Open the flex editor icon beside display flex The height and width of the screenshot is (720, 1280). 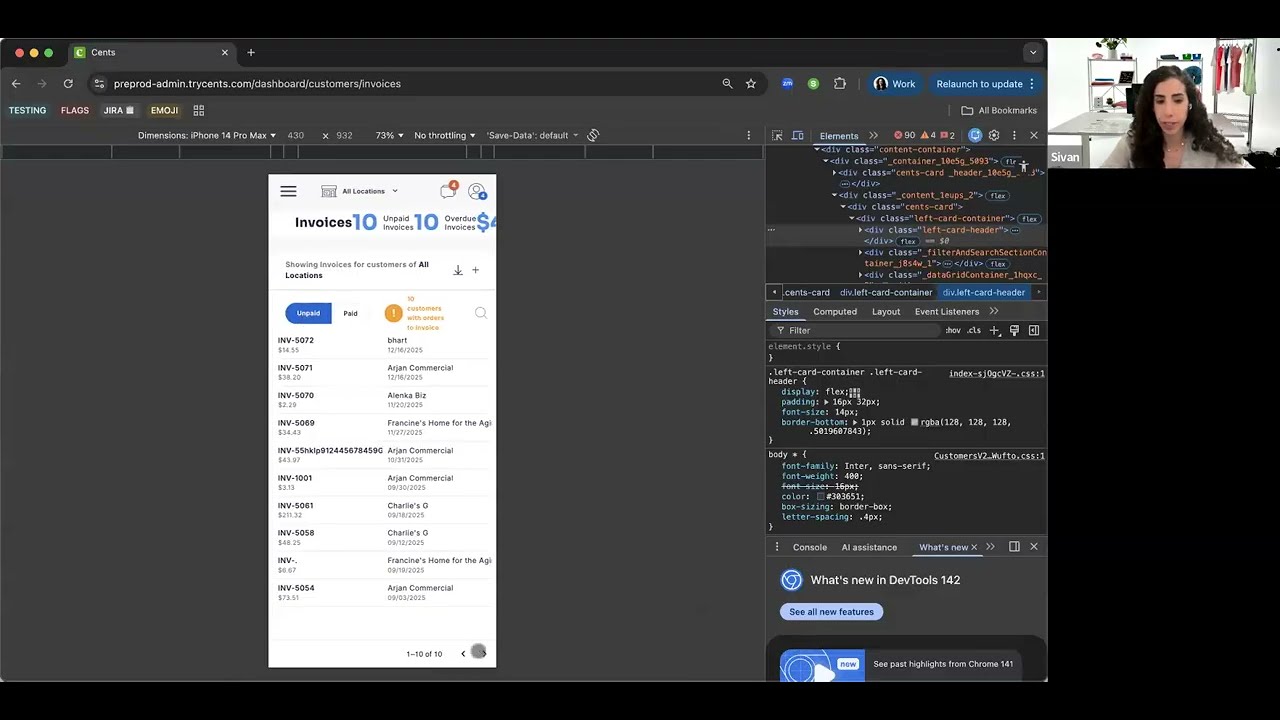click(x=855, y=392)
